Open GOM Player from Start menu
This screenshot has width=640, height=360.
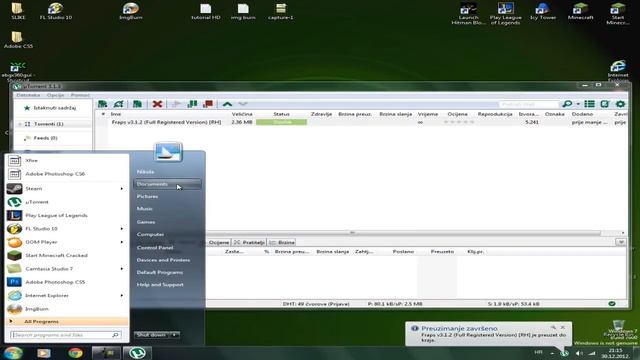(41, 242)
